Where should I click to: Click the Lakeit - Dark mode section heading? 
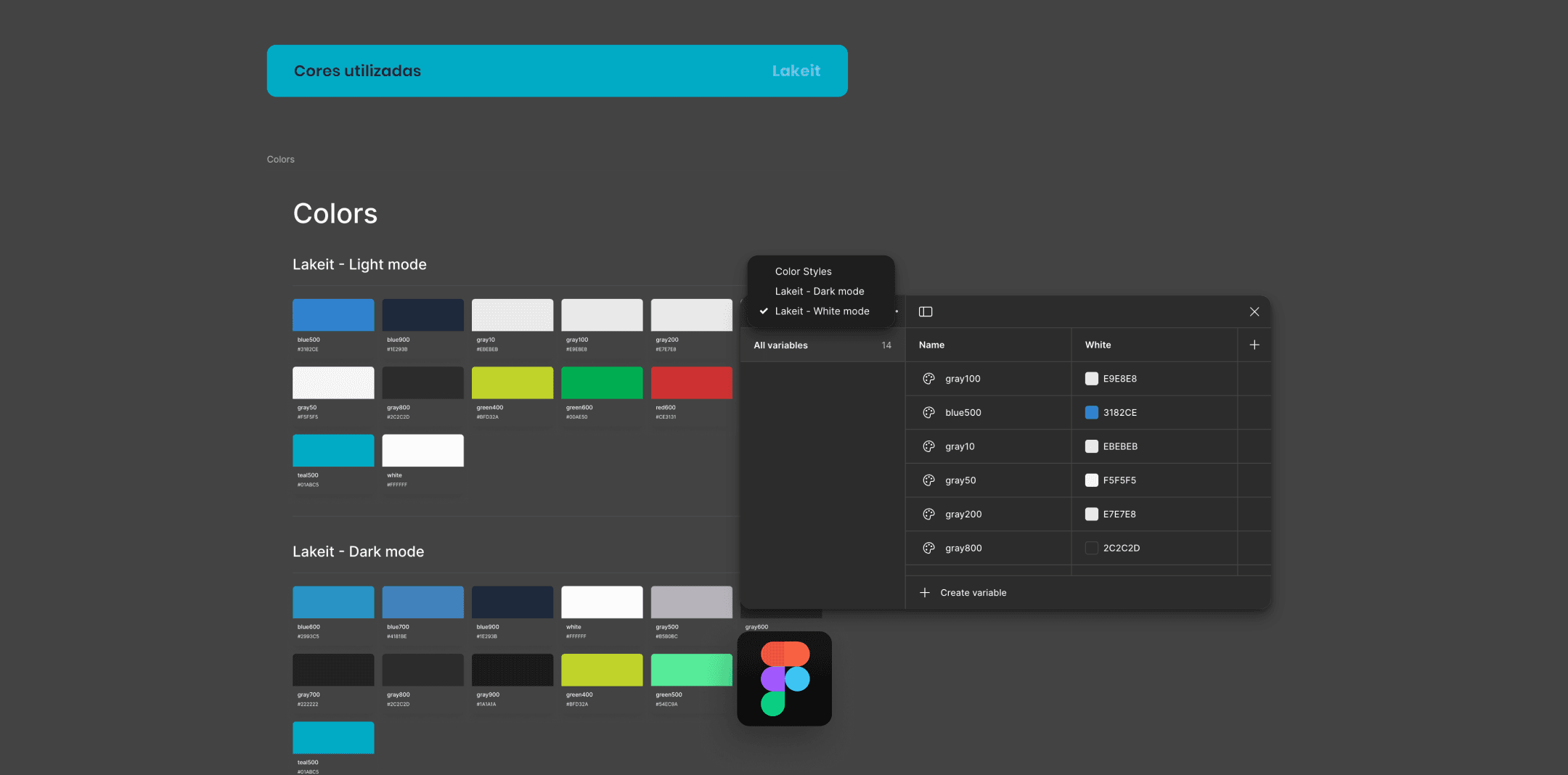tap(358, 552)
